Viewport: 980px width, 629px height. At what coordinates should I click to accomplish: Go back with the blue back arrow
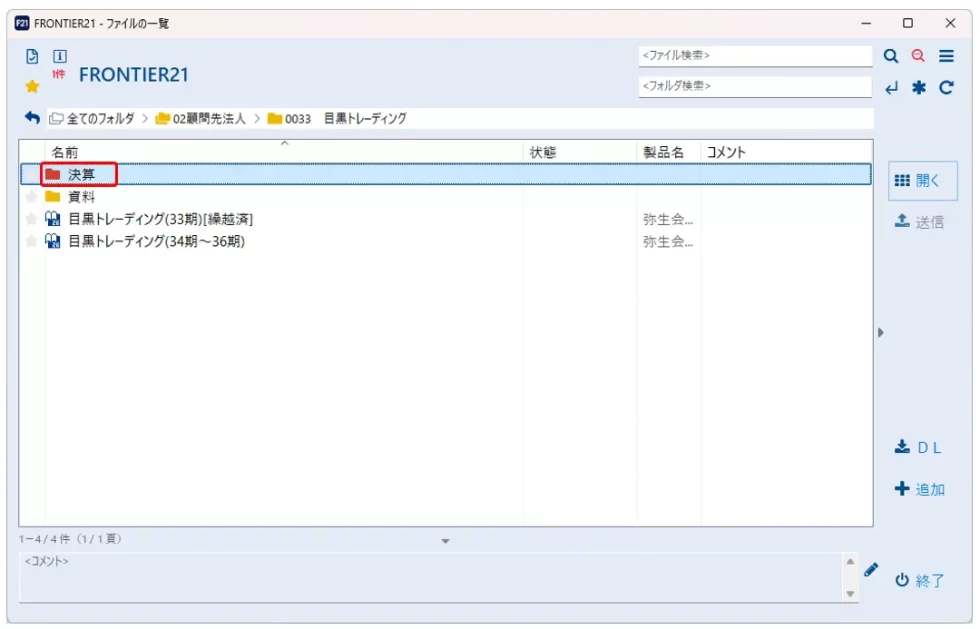tap(32, 118)
